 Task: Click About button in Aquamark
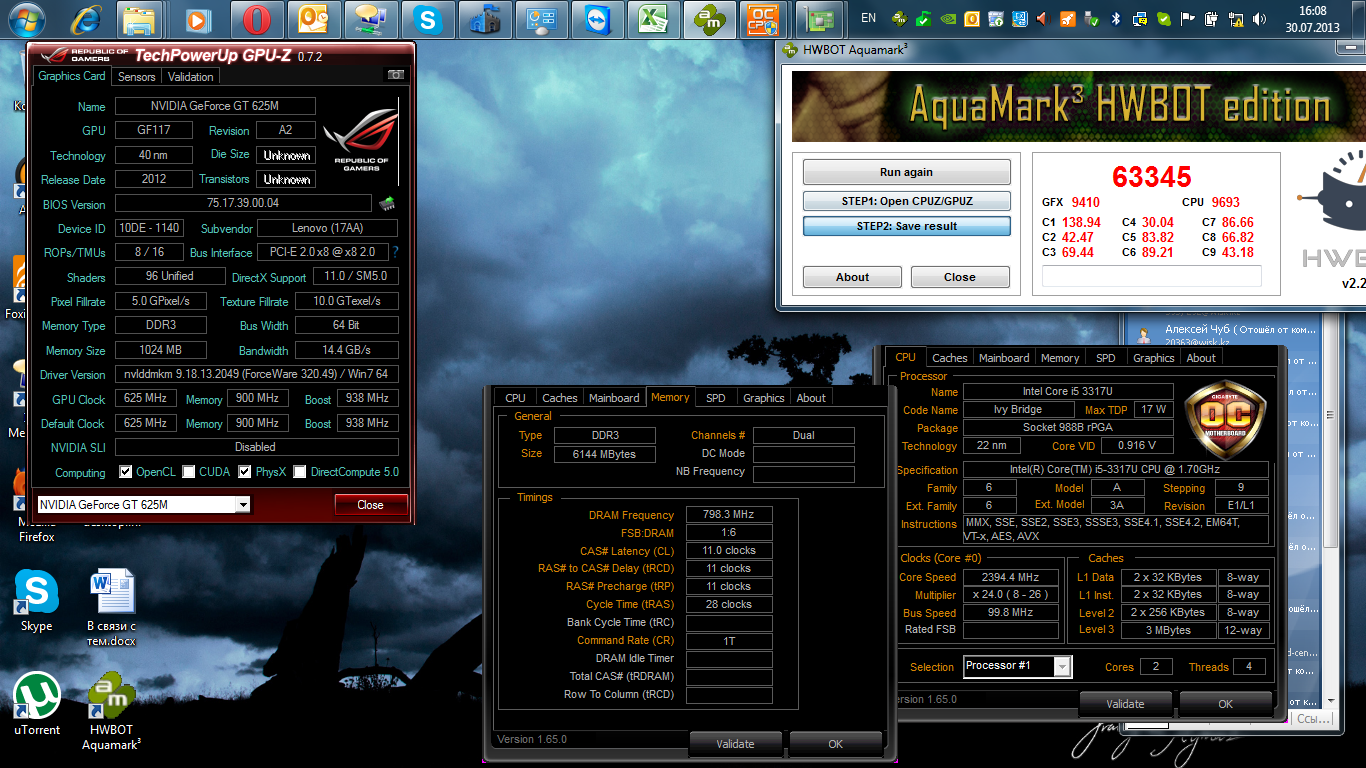[852, 277]
